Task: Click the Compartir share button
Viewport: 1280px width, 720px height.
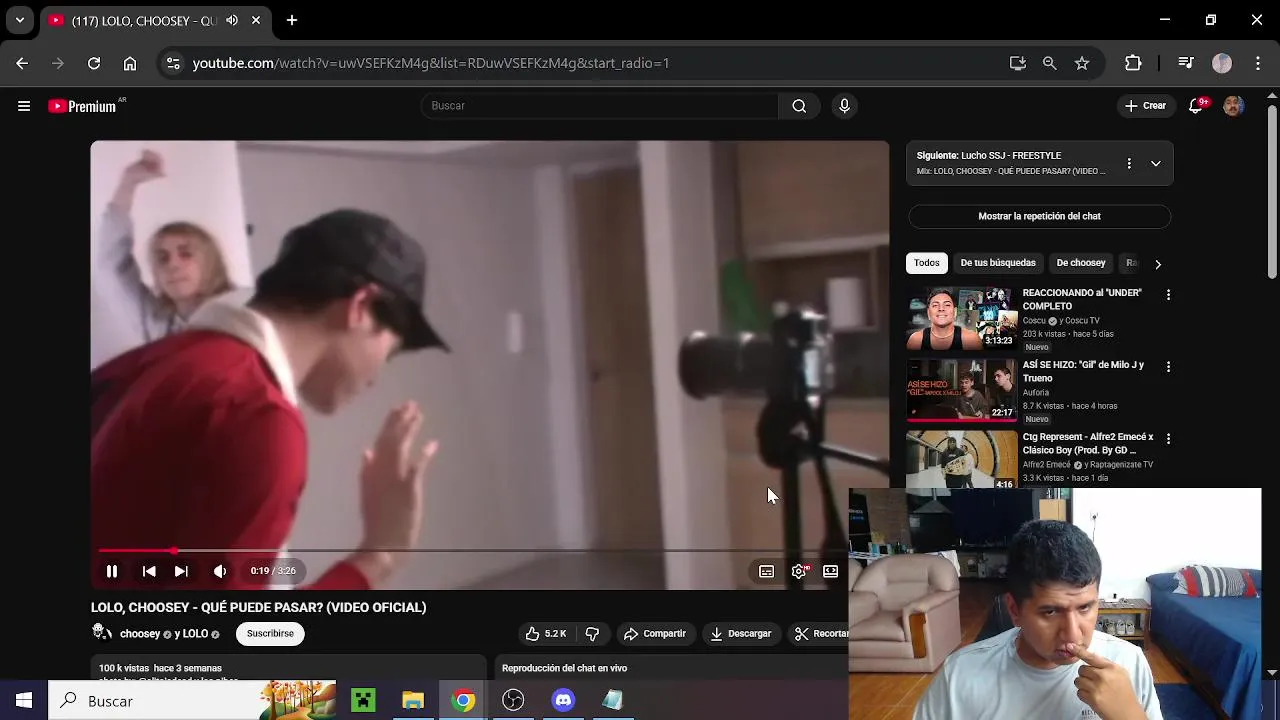Action: coord(655,634)
